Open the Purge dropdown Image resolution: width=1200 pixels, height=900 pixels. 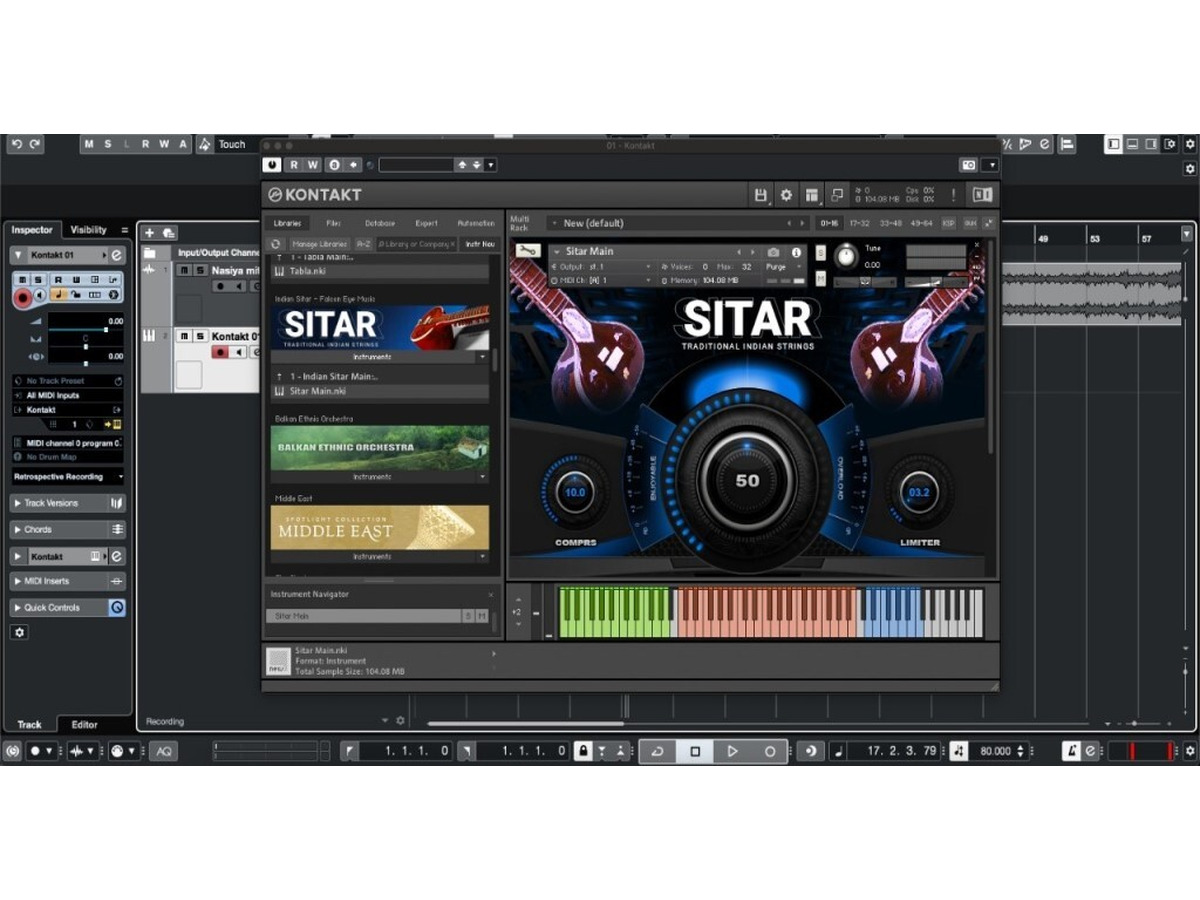tap(784, 267)
